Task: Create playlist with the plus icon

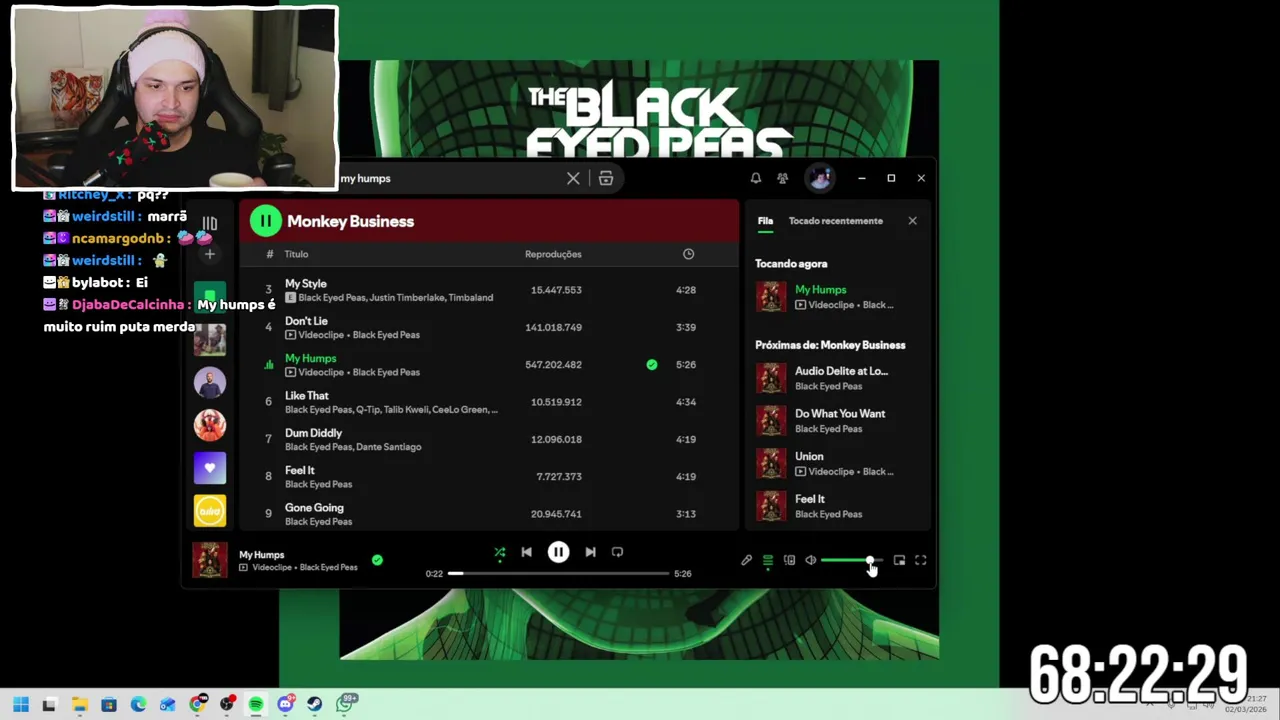Action: tap(210, 254)
